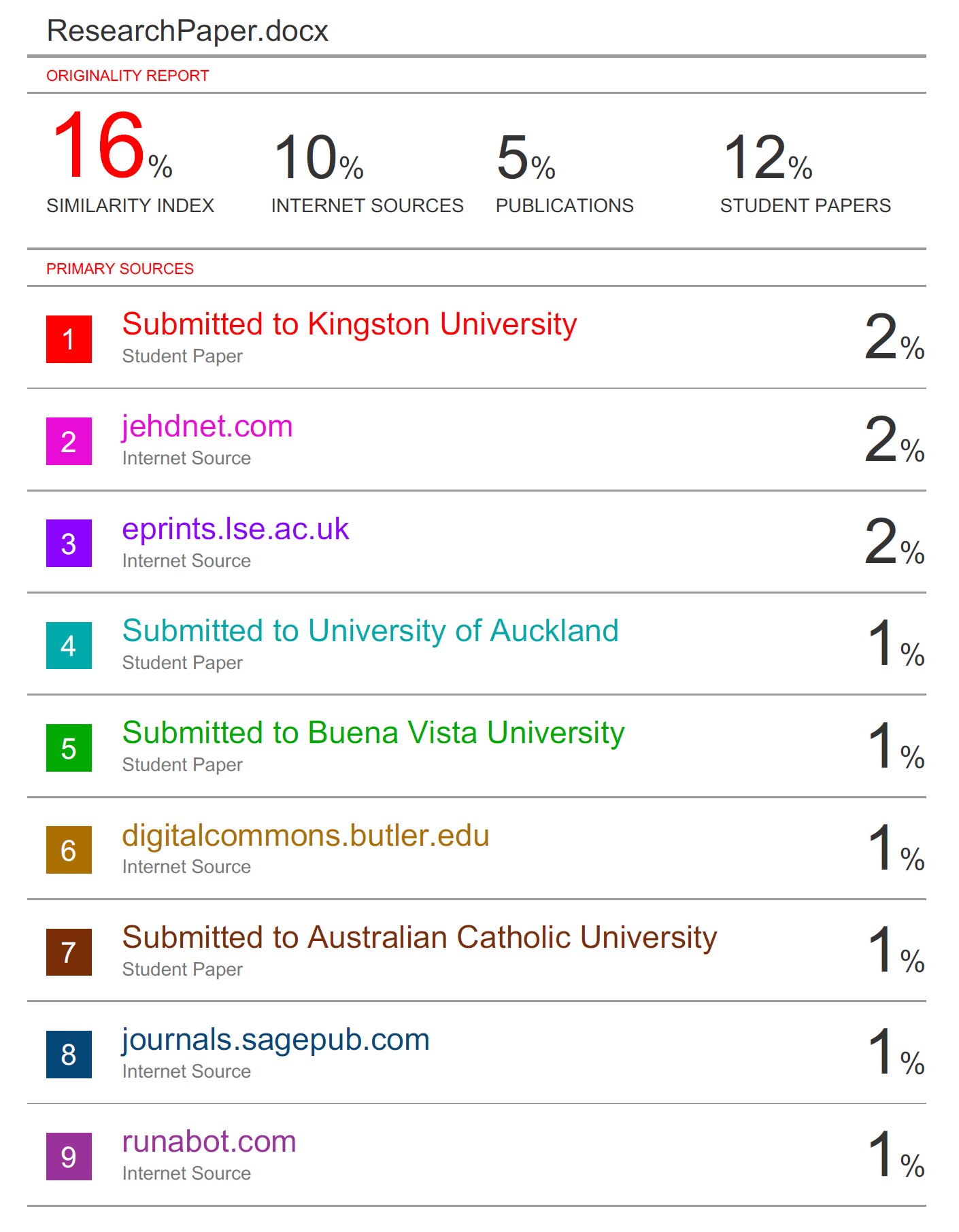Open the digitalcommons.butler.edu source link
Viewport: 959px width, 1232px height.
[306, 836]
